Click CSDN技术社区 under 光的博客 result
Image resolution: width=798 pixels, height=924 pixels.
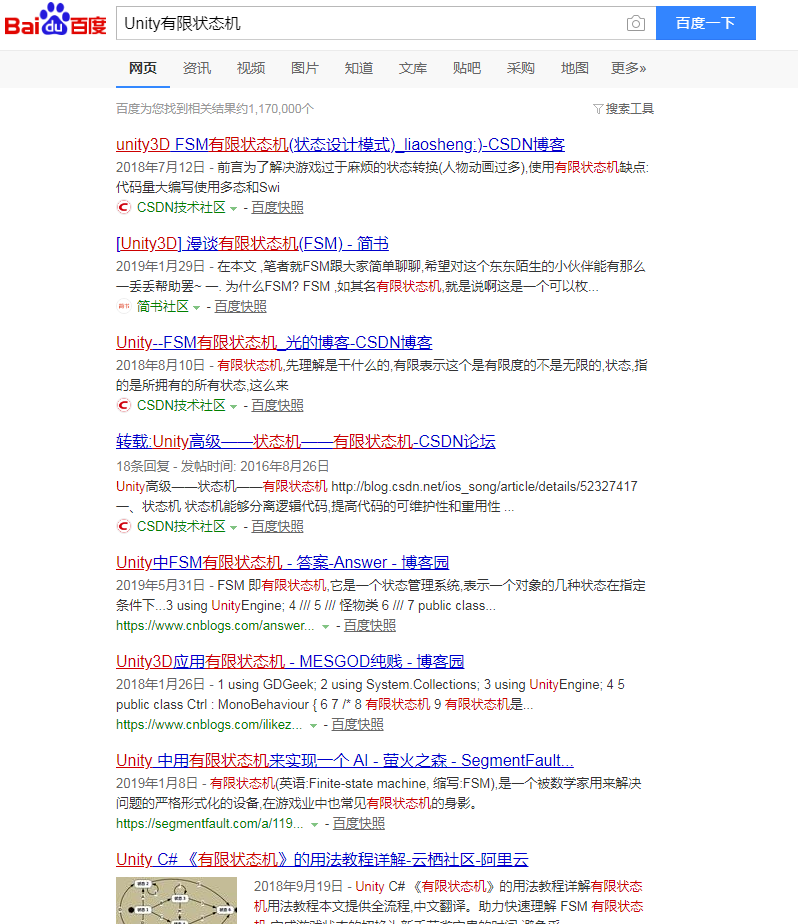tap(181, 405)
